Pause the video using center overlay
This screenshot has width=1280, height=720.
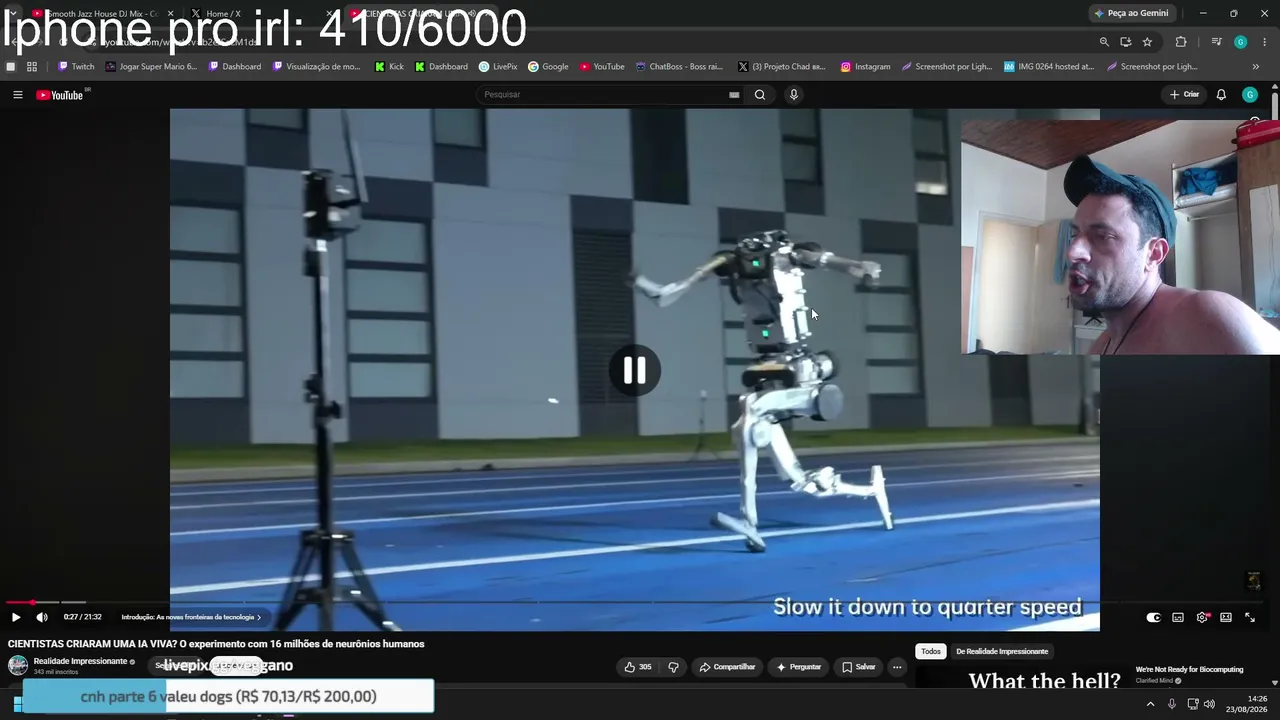point(635,371)
